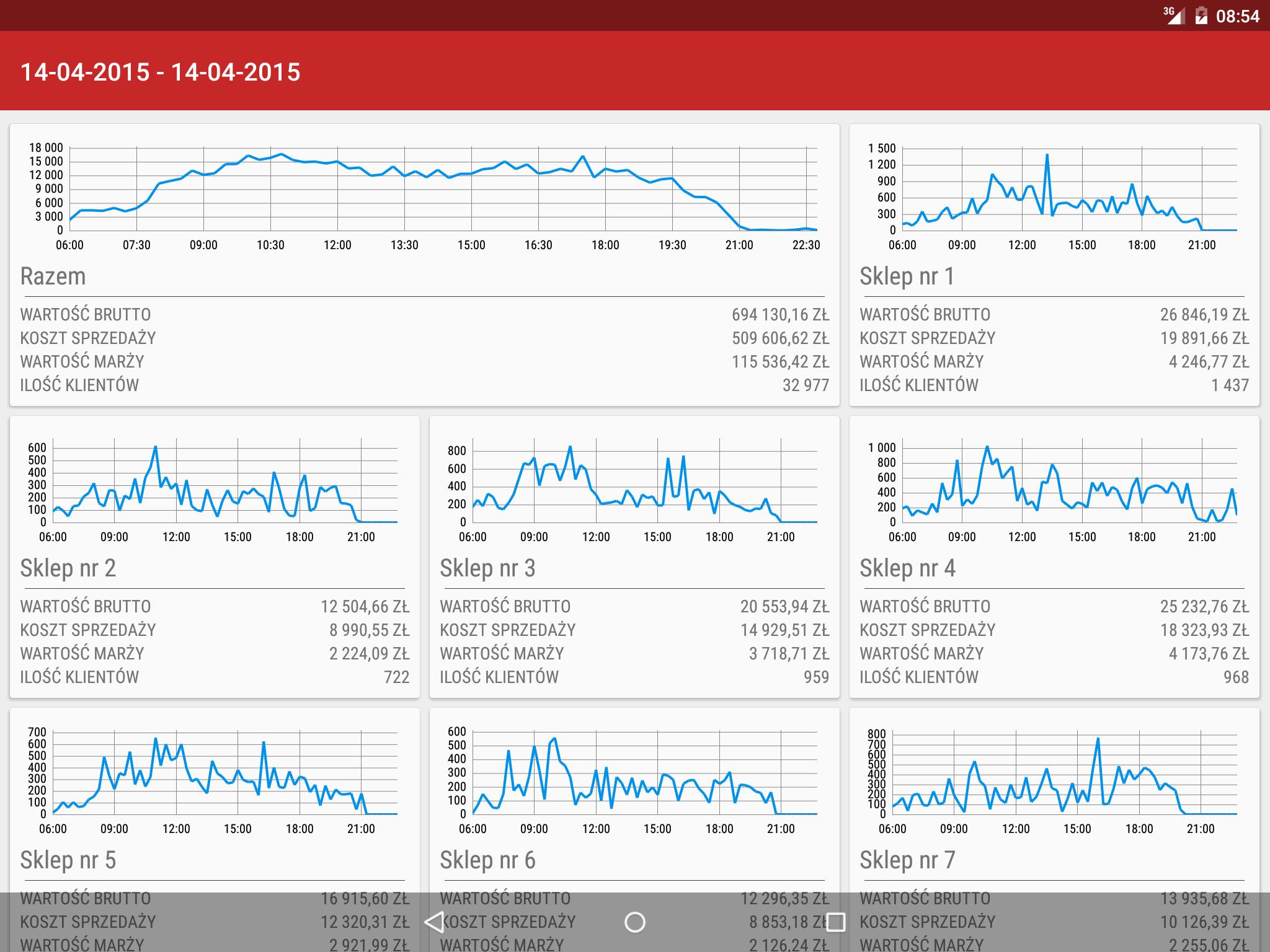
Task: Select the Sklep nr 5 title
Action: 68,860
